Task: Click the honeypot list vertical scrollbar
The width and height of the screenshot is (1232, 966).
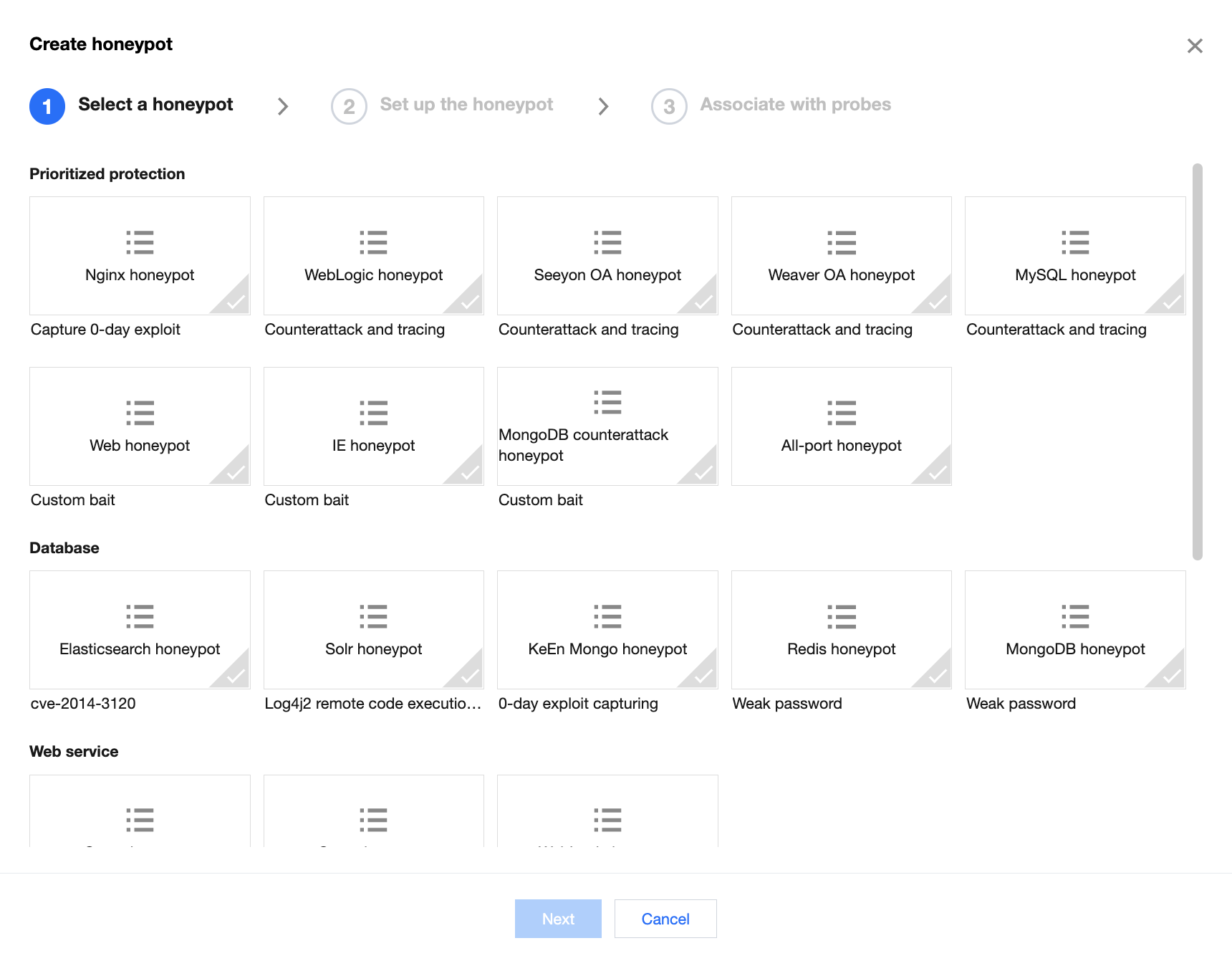Action: [x=1197, y=361]
